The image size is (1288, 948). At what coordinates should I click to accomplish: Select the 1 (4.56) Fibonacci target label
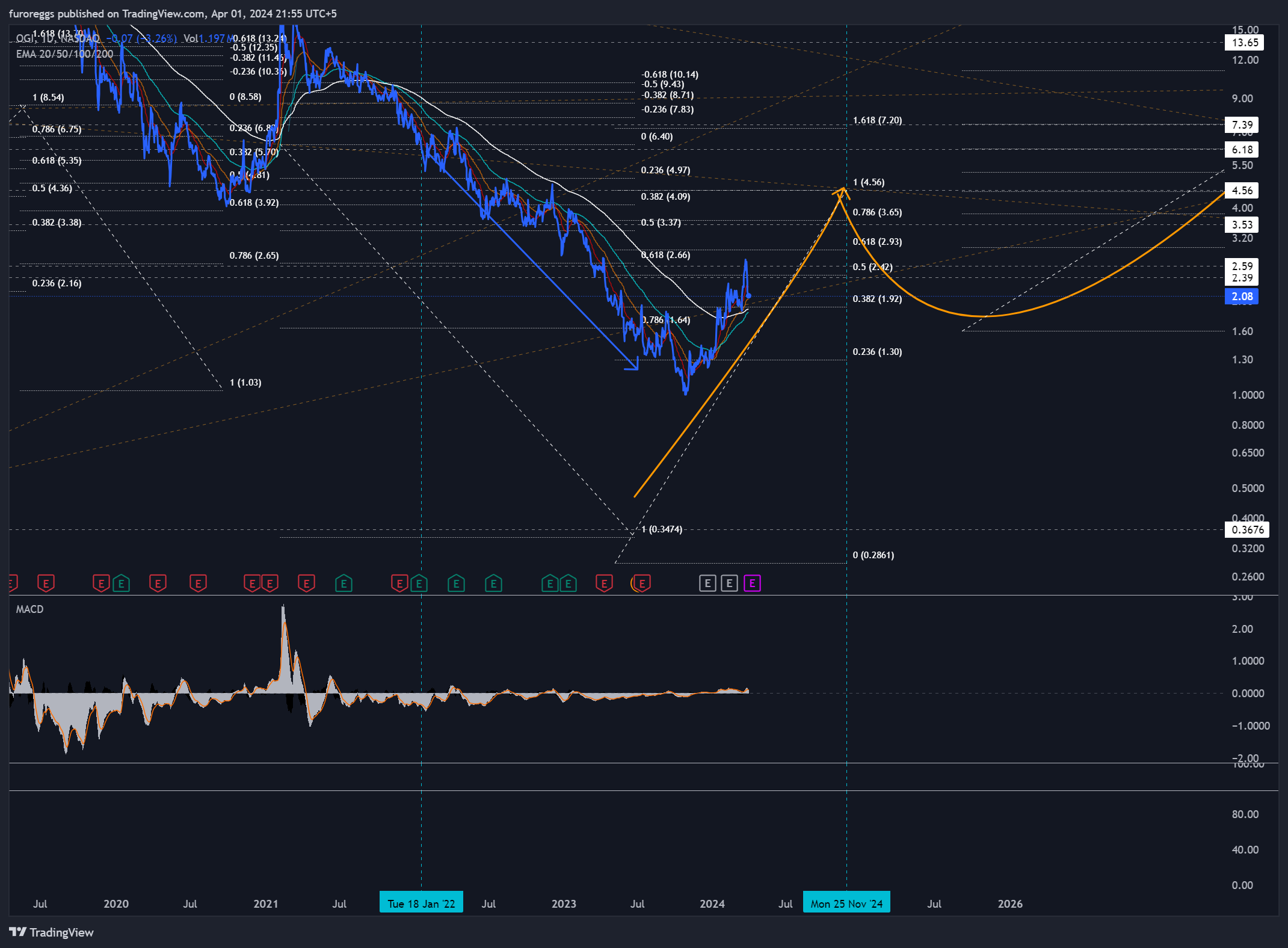tap(869, 182)
